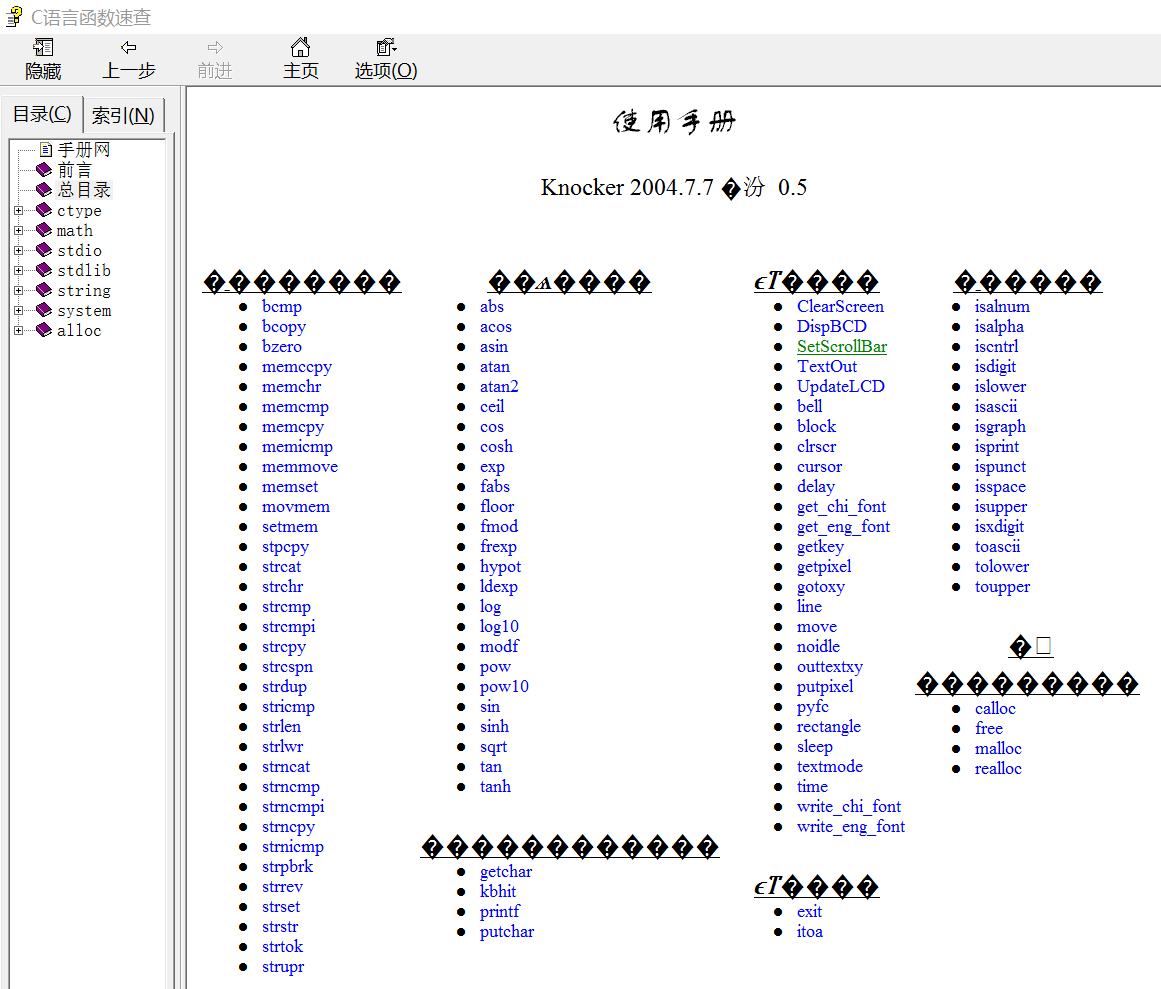Image resolution: width=1161 pixels, height=989 pixels.
Task: Click the book icon beside 前言
Action: 44,170
